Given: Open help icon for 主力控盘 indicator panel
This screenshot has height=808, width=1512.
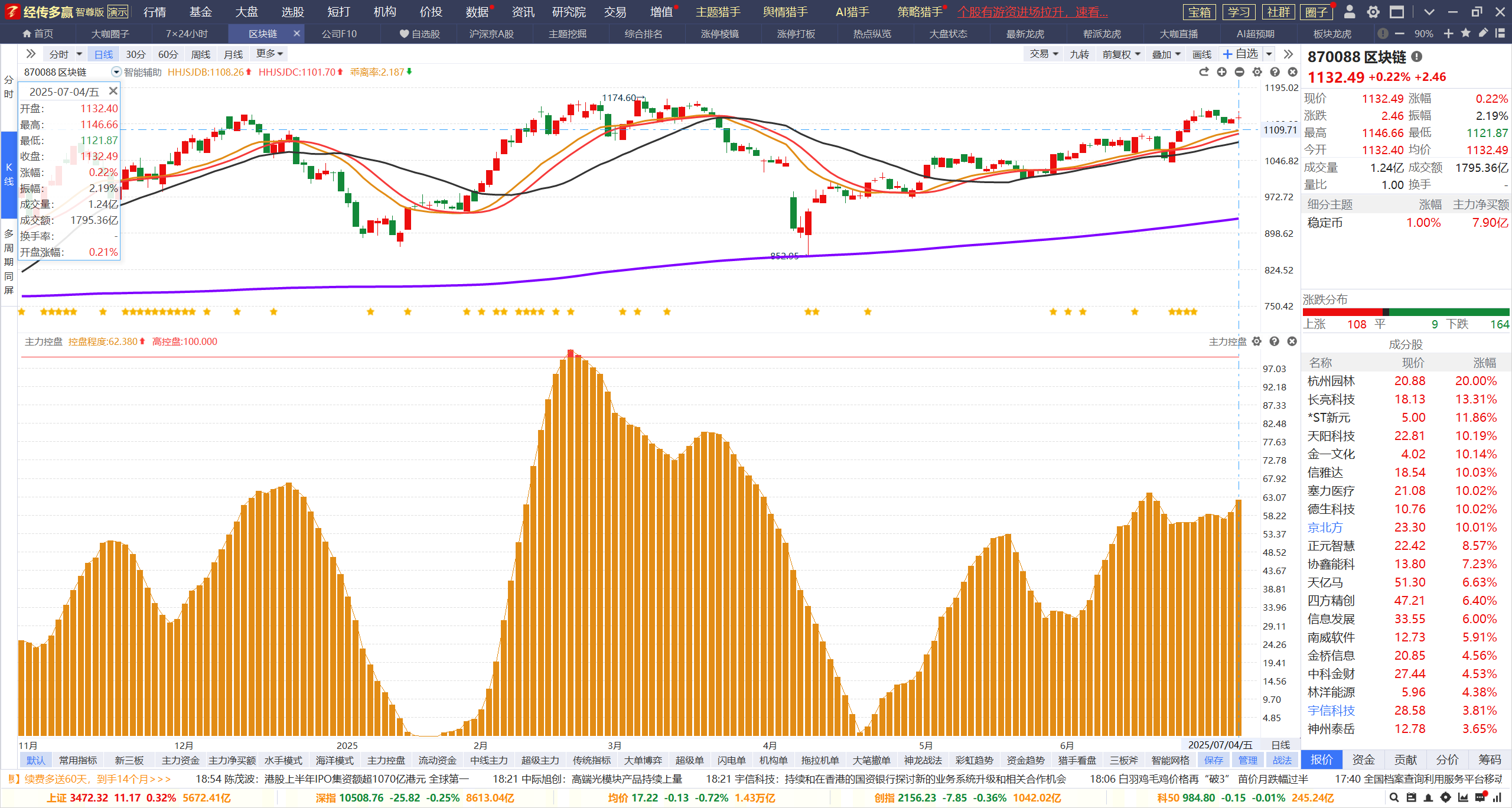Looking at the screenshot, I should (1274, 341).
